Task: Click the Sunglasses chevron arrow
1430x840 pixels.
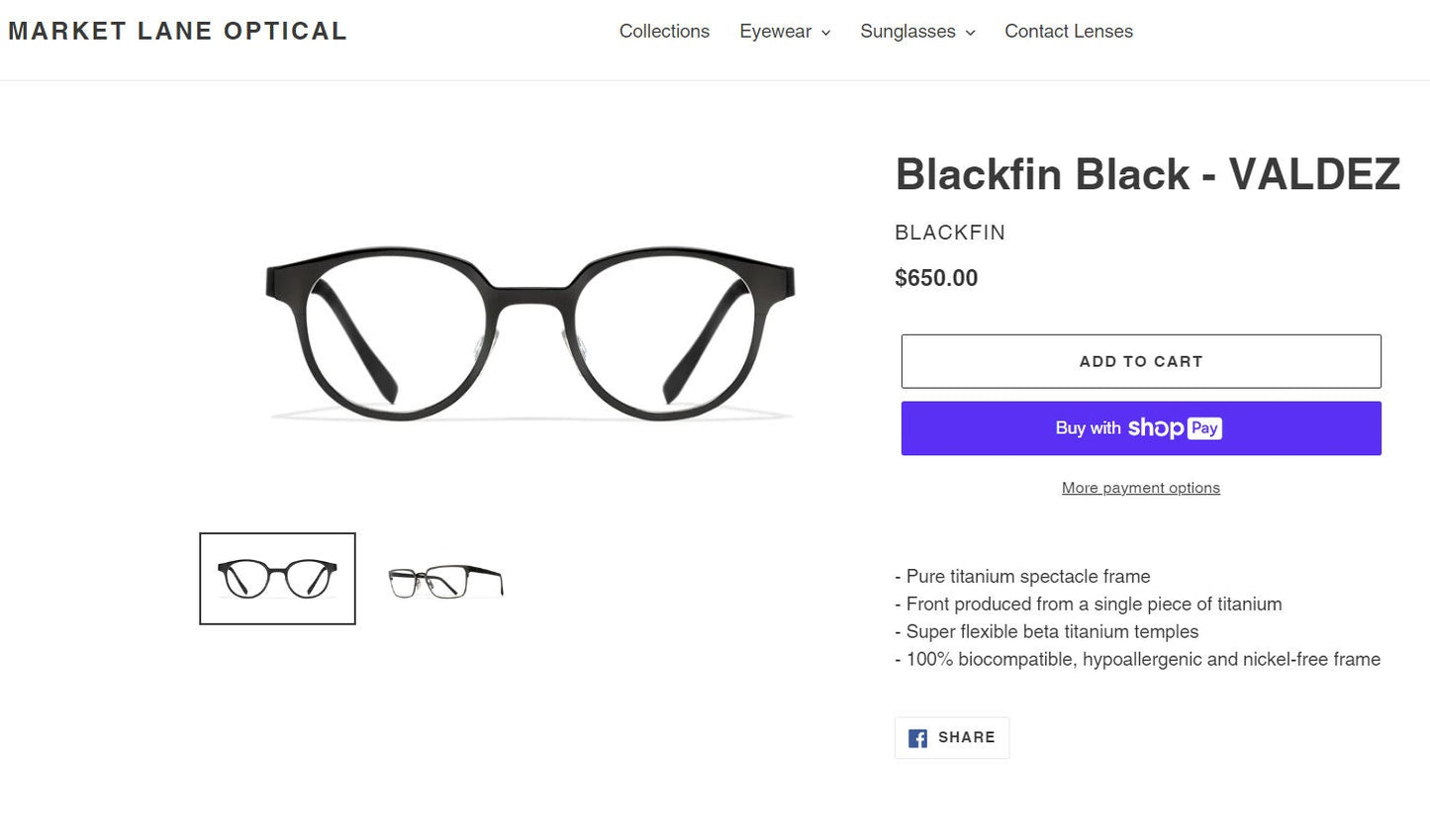Action: [969, 33]
